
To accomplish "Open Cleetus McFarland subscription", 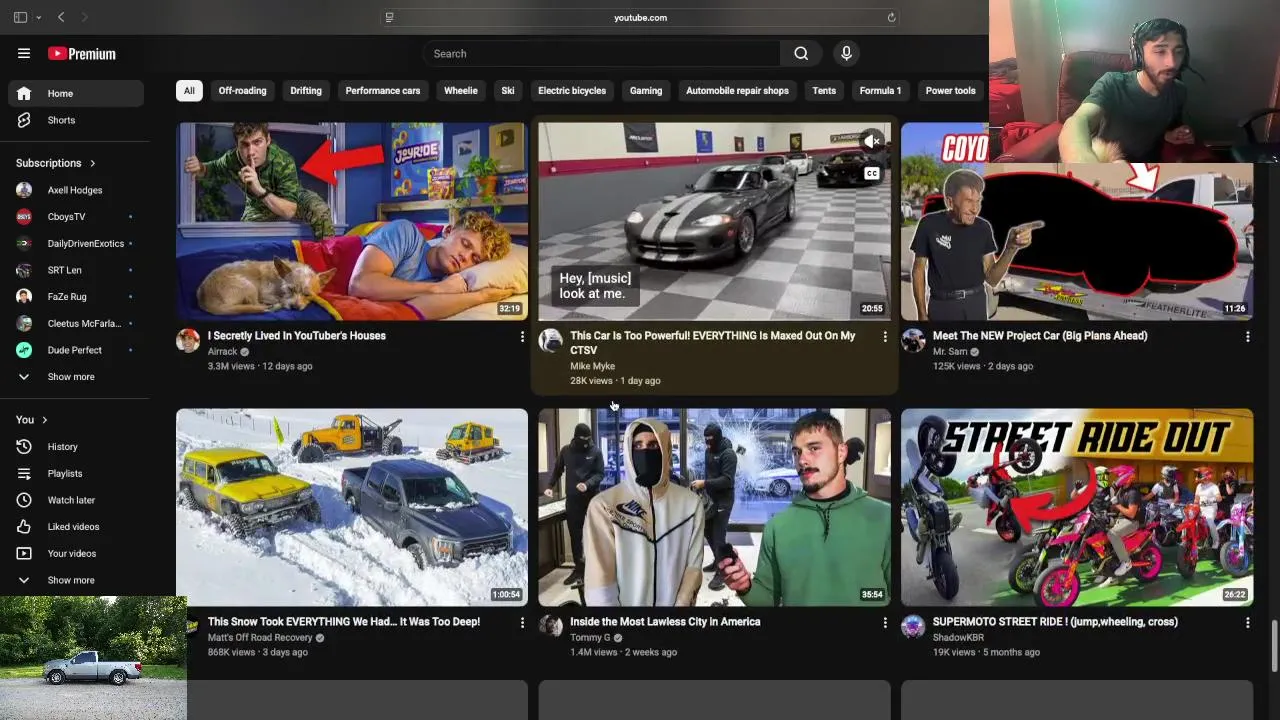I will pos(76,324).
